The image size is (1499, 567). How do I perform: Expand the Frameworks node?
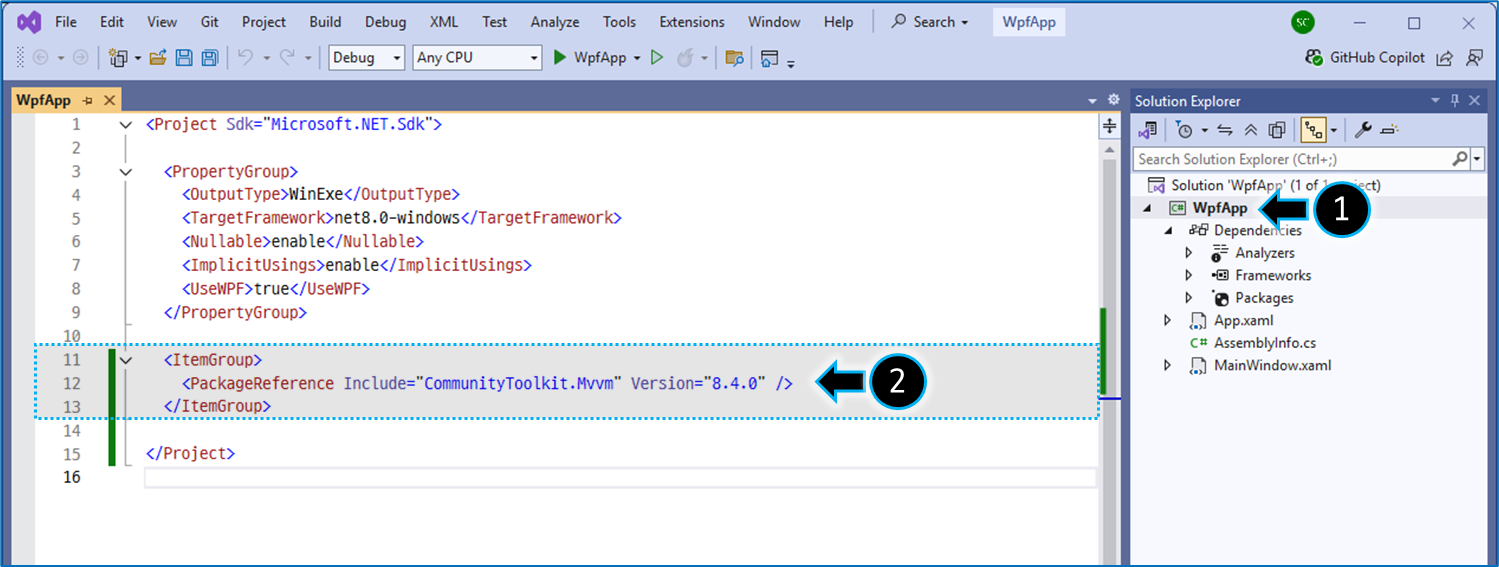coord(1189,275)
